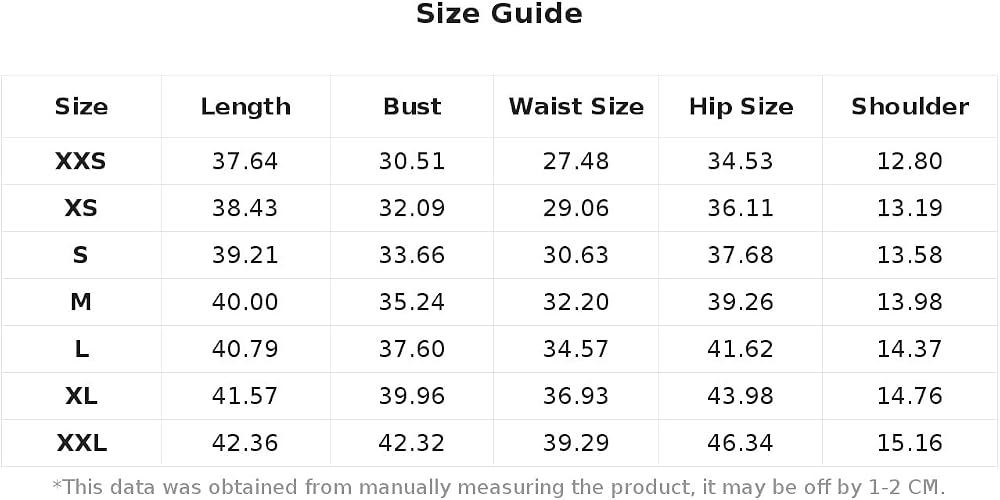The height and width of the screenshot is (500, 1000).
Task: Click the XS size row label
Action: pos(81,209)
